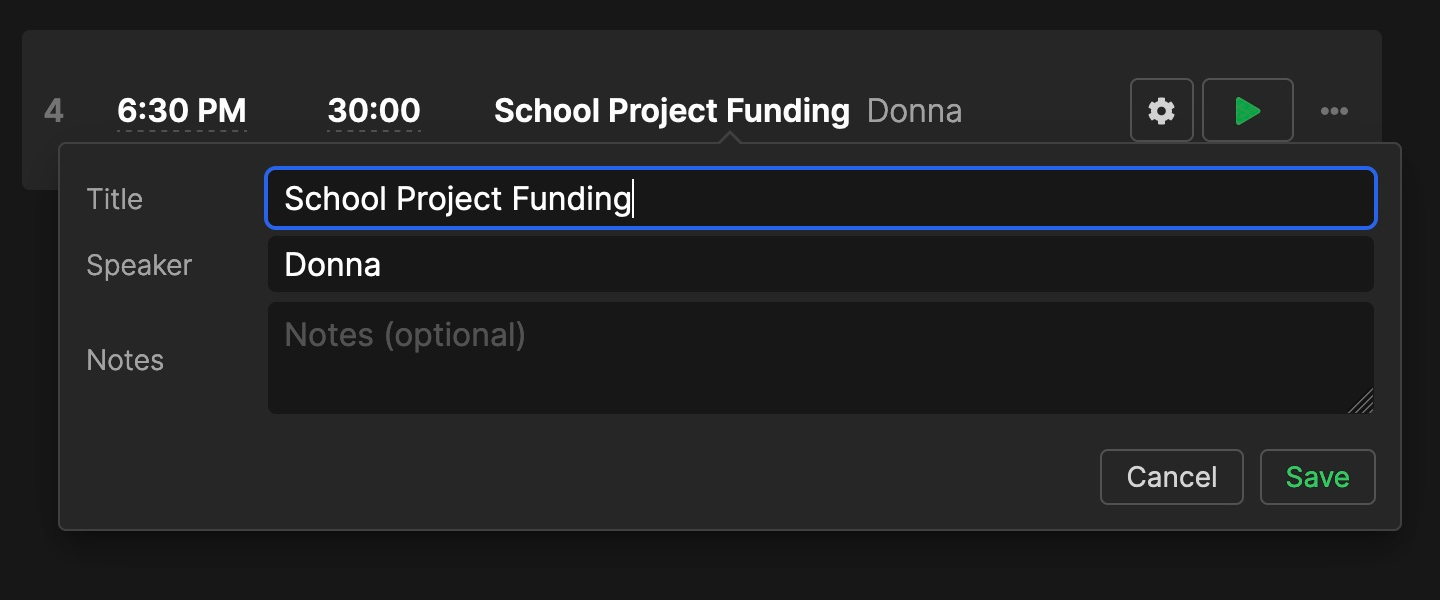Click the Speaker field label
Viewport: 1440px width, 600px height.
click(139, 265)
